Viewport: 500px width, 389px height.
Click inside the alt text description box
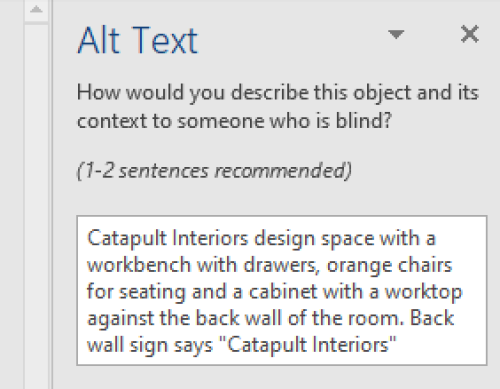tap(282, 291)
